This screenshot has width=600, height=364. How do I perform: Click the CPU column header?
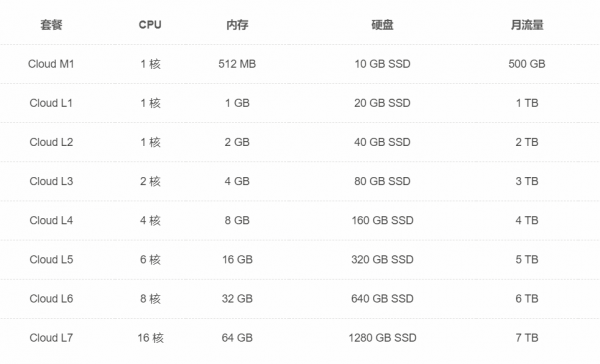[x=150, y=25]
